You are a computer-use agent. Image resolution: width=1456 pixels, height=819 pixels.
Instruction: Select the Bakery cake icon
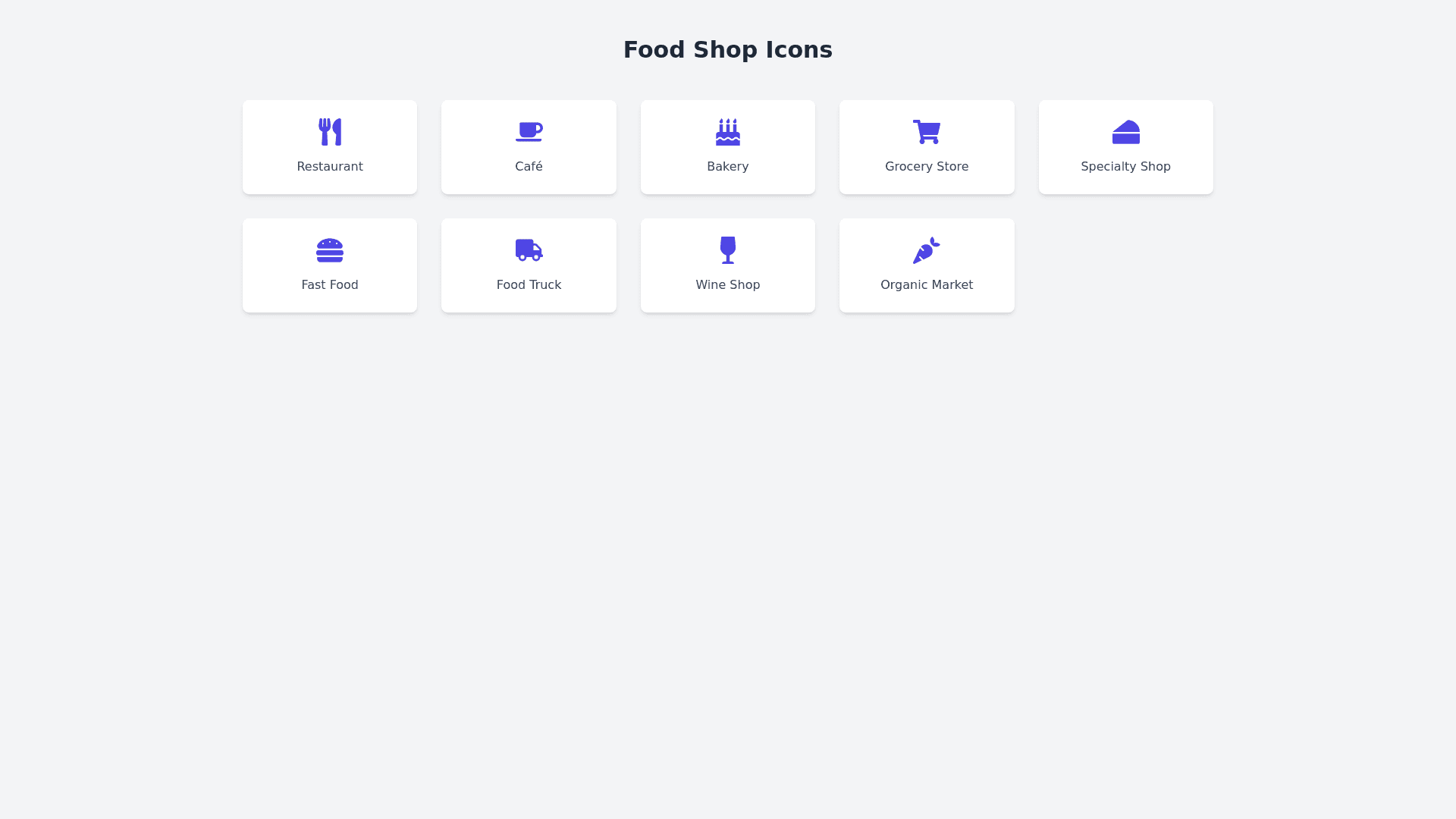(x=727, y=131)
